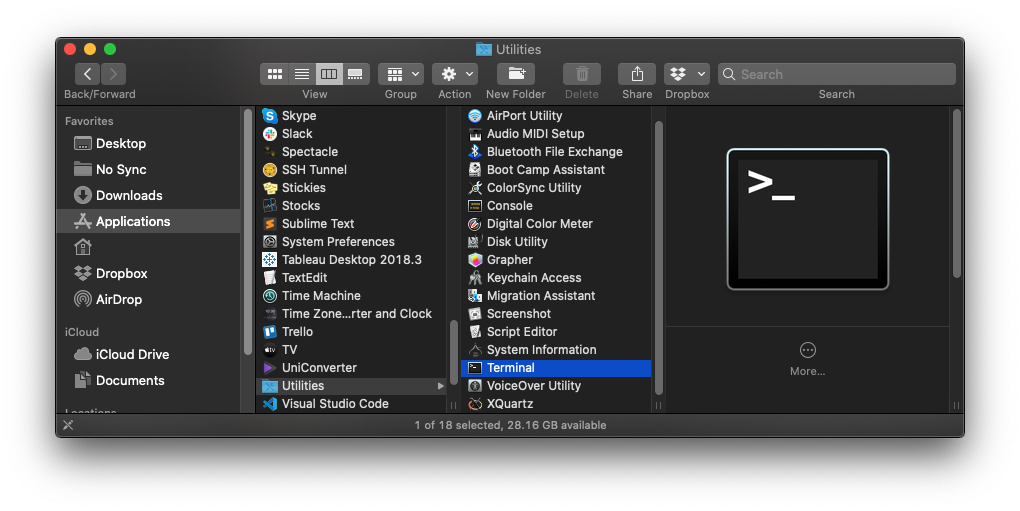Image resolution: width=1020 pixels, height=511 pixels.
Task: Switch to gallery view mode
Action: click(x=356, y=74)
